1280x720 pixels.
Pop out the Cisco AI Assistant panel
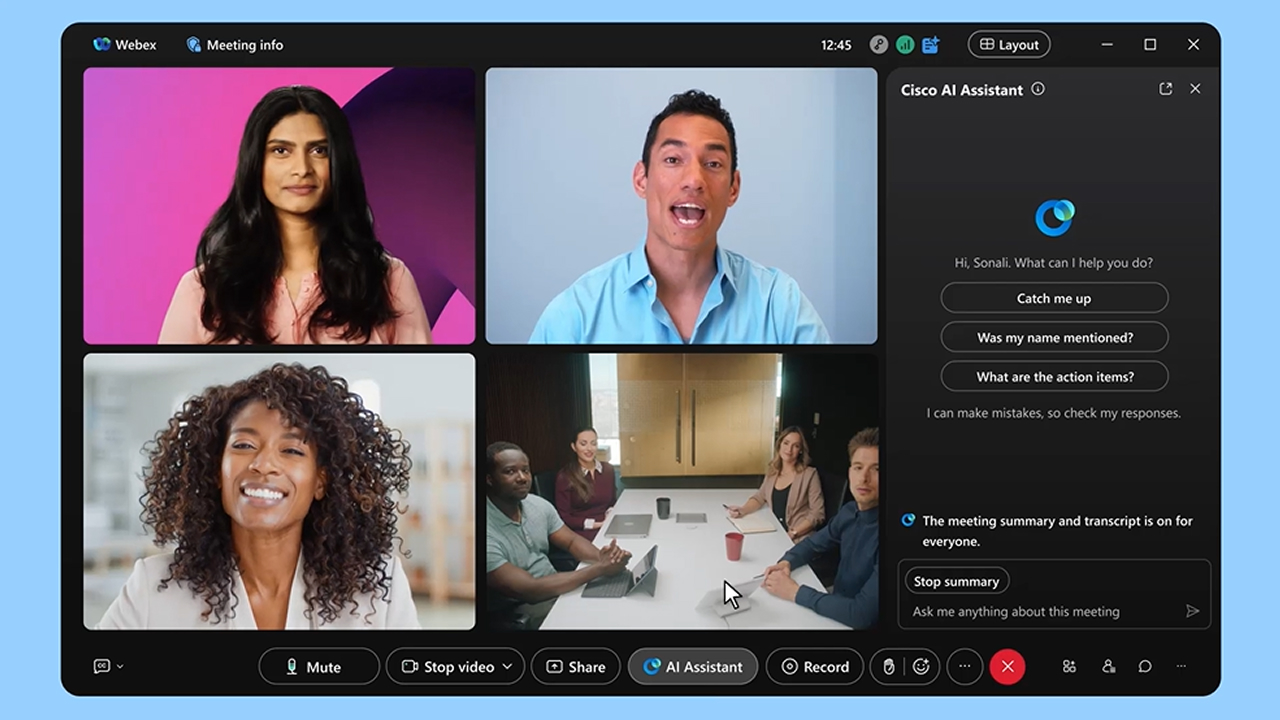point(1165,89)
